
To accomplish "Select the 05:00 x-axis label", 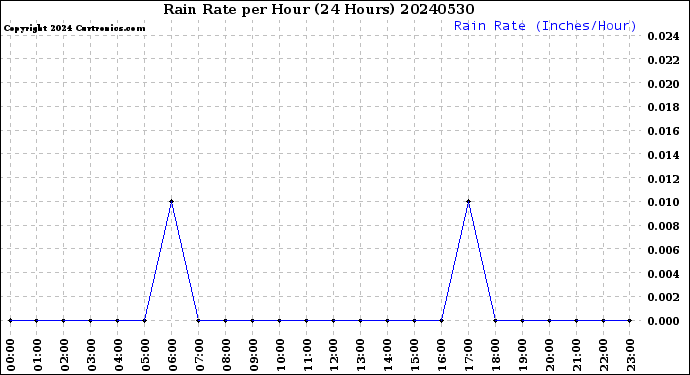I will (x=145, y=355).
